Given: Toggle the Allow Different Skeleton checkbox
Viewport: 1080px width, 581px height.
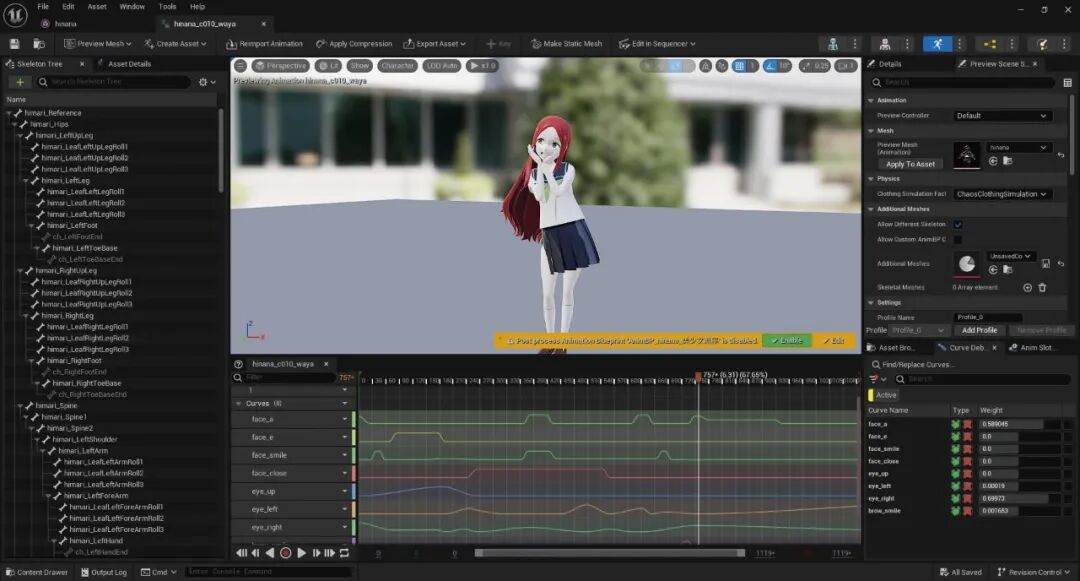Looking at the screenshot, I should tap(957, 224).
